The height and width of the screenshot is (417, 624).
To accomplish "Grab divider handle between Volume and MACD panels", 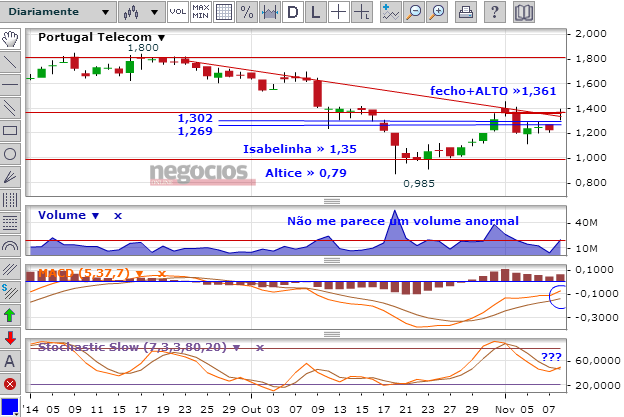I will pos(332,260).
